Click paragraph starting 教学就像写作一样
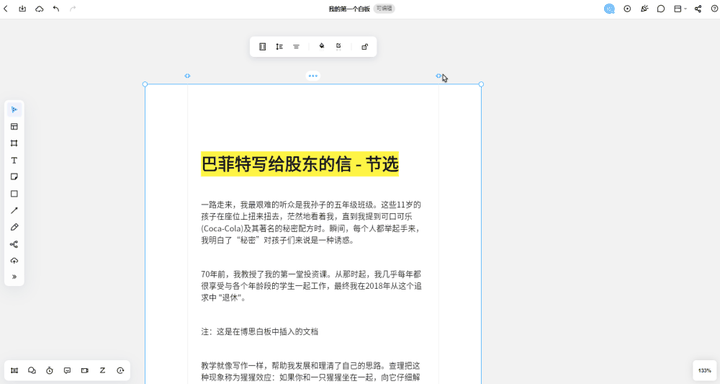Image resolution: width=720 pixels, height=384 pixels. coord(310,372)
